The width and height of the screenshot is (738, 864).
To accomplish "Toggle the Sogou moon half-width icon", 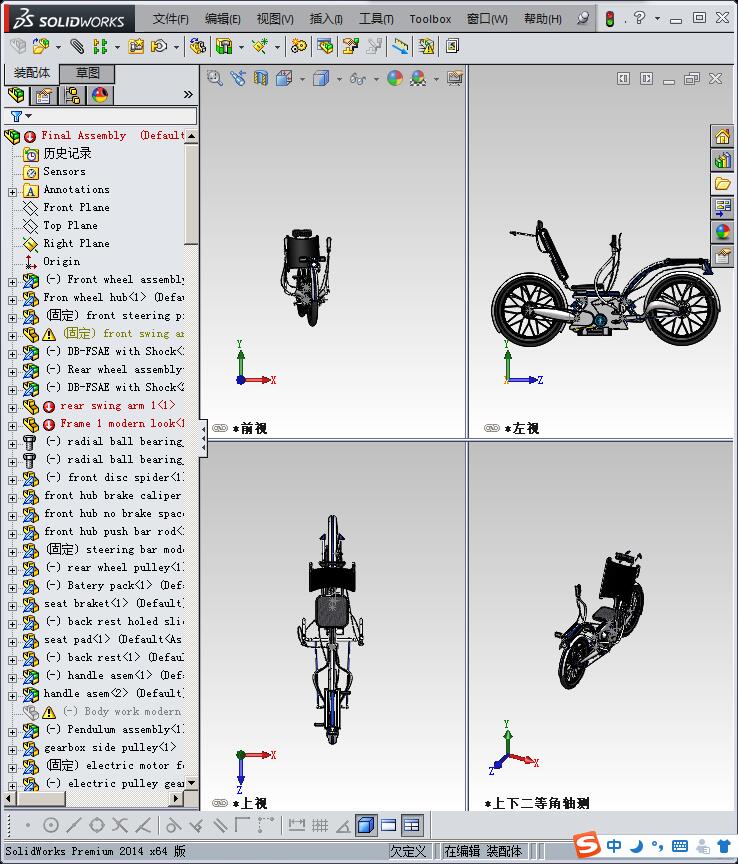I will tap(637, 845).
